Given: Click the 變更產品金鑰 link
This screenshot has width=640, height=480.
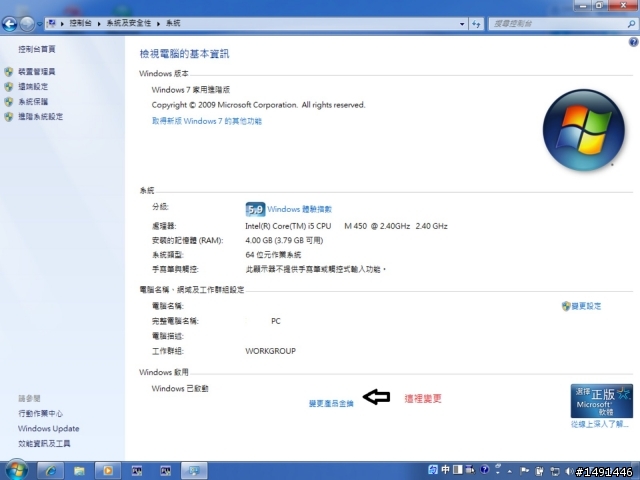Looking at the screenshot, I should (x=331, y=404).
